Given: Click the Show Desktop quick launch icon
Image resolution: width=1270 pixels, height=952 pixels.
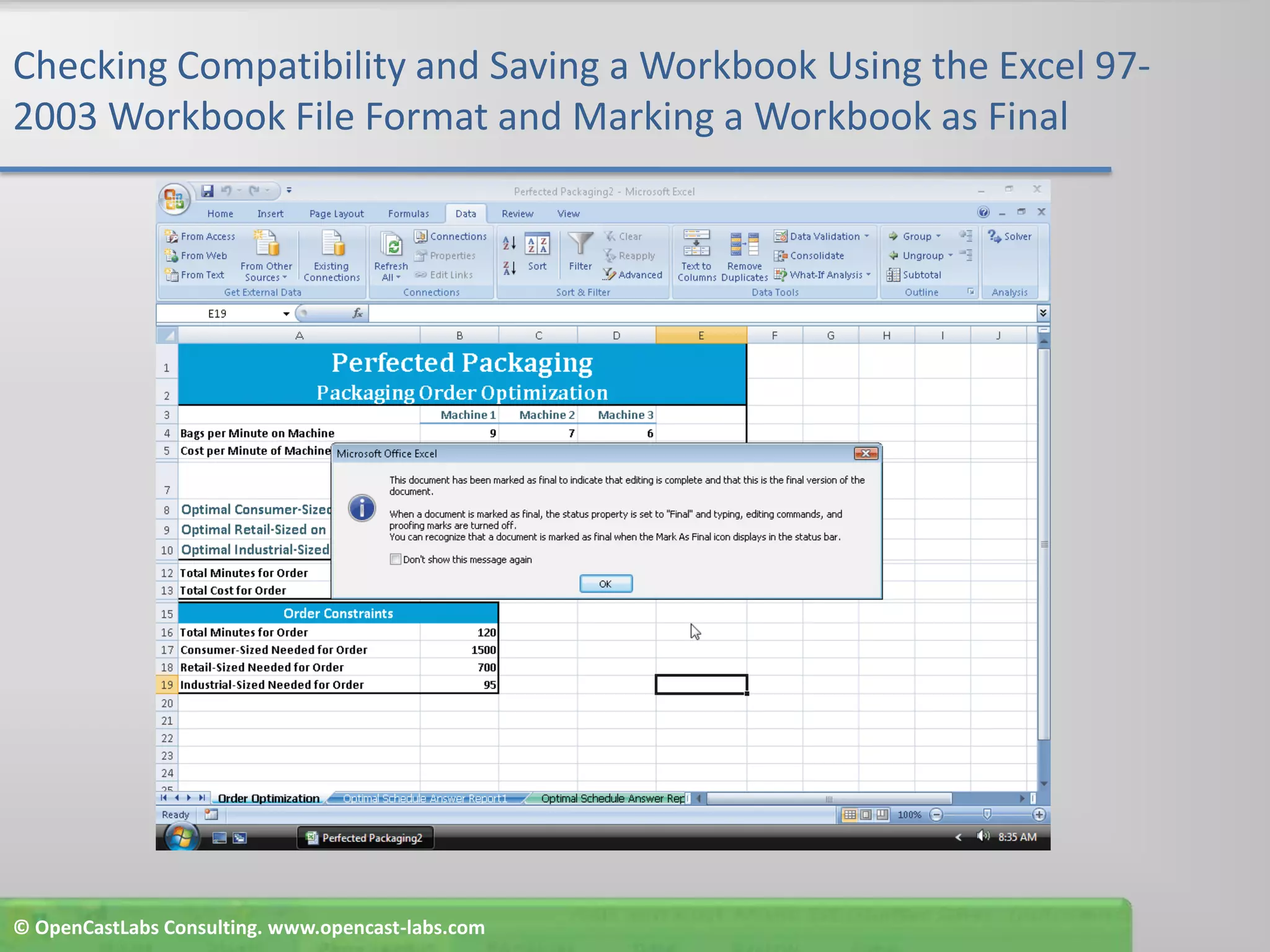Looking at the screenshot, I should [x=220, y=838].
